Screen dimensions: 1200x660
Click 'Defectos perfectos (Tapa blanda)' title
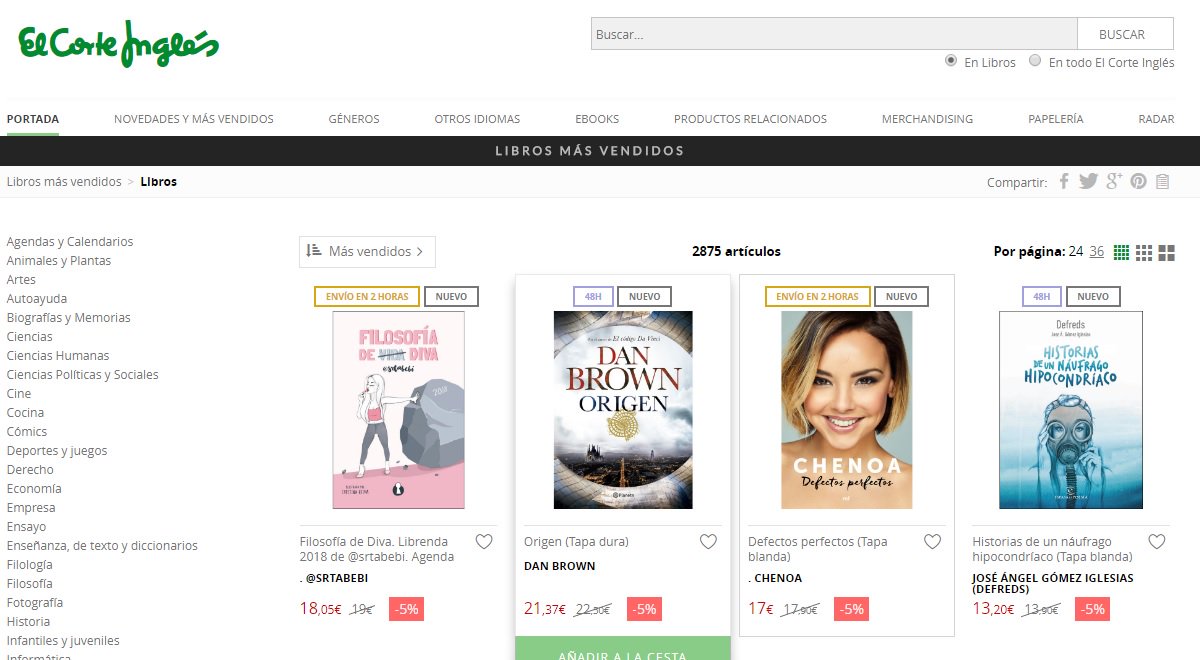click(818, 549)
